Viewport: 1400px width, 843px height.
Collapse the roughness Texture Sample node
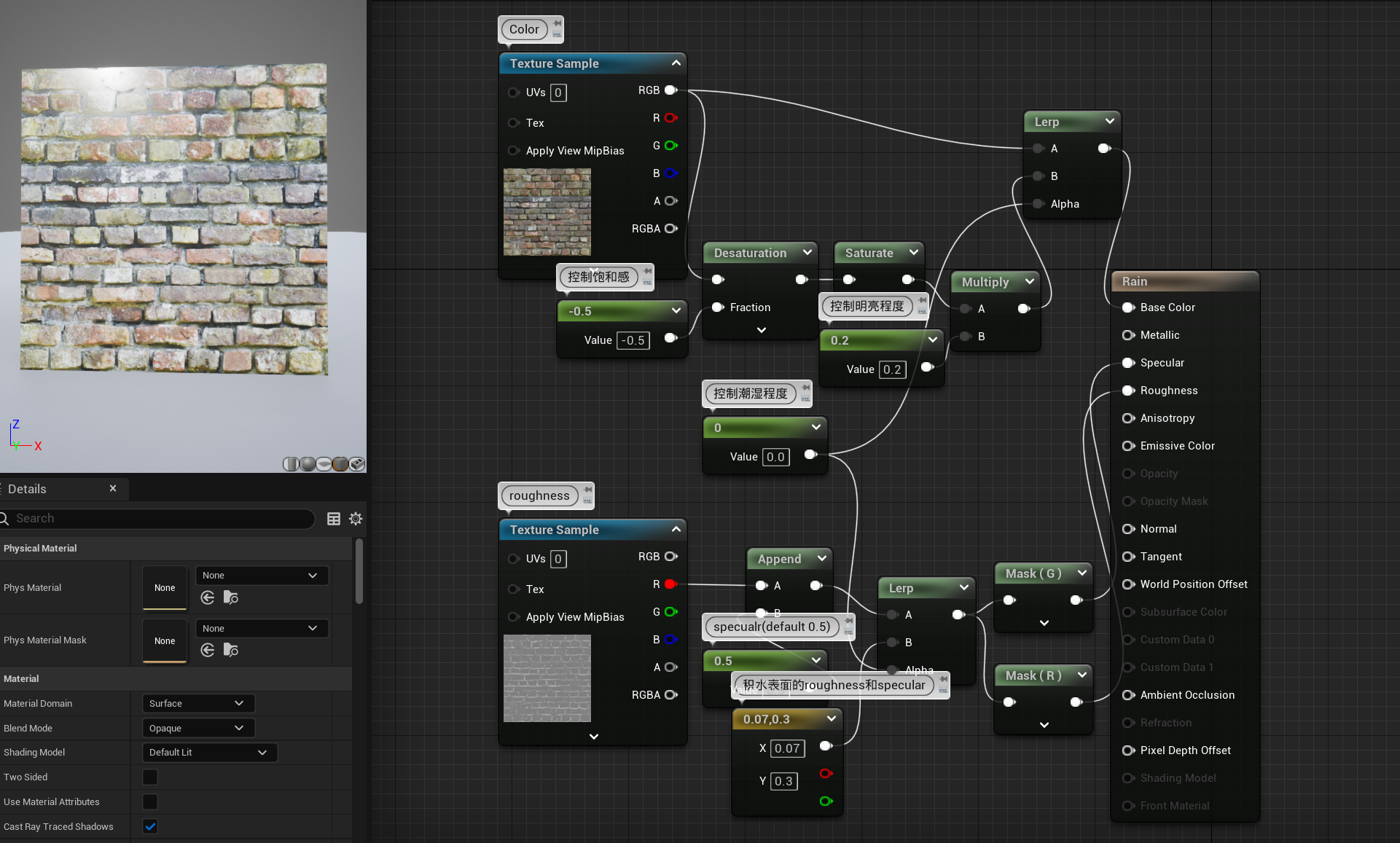click(676, 530)
